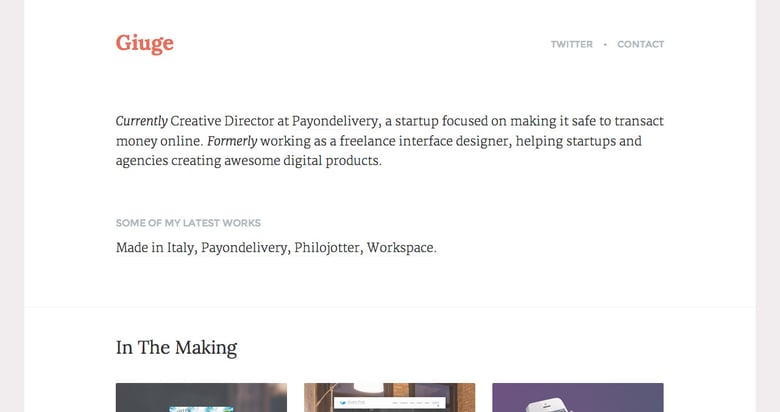780x412 pixels.
Task: Open Payondelivery in the latest works list
Action: [x=243, y=247]
